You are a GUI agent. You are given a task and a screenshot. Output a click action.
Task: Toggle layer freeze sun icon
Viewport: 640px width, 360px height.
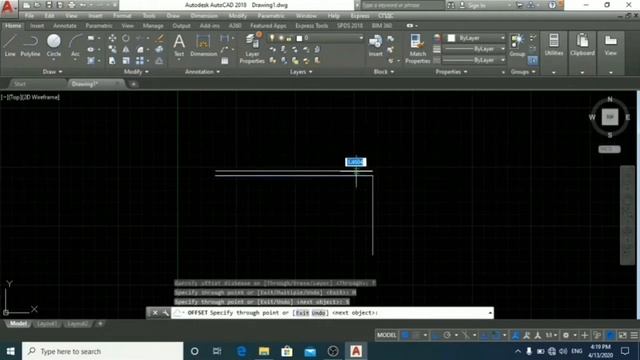pos(281,38)
